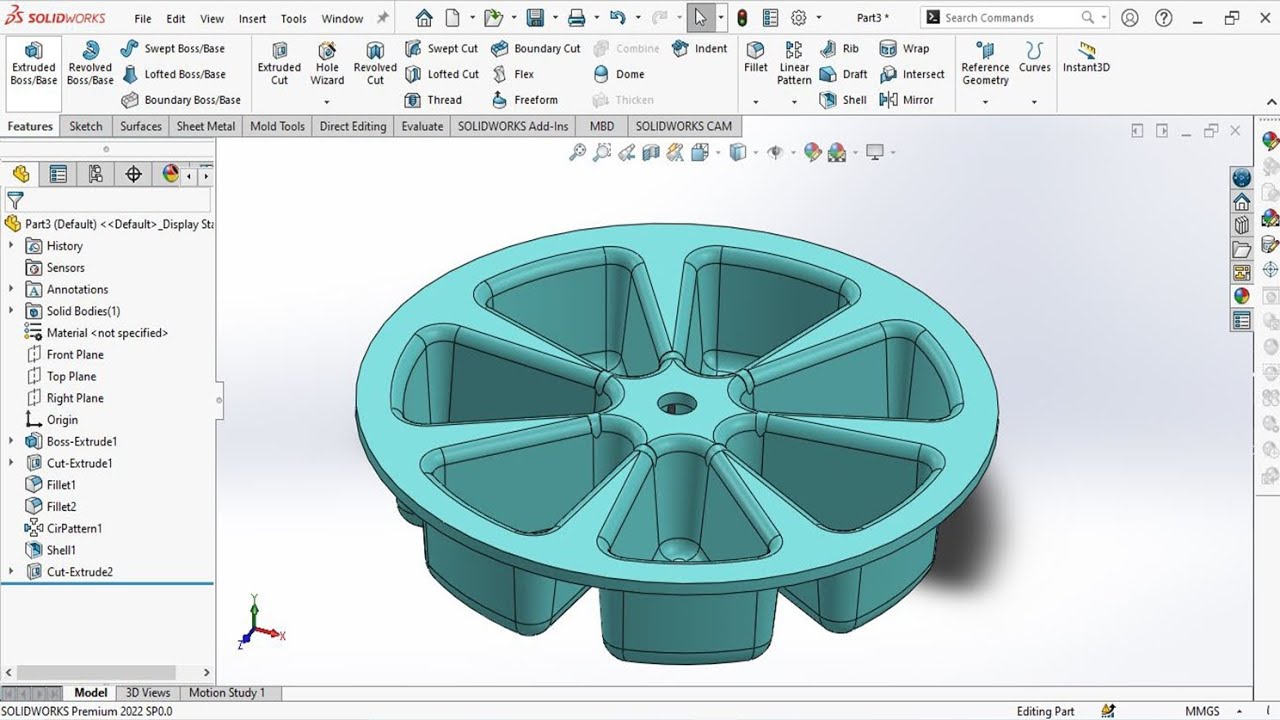Click the Rib tool

point(839,48)
